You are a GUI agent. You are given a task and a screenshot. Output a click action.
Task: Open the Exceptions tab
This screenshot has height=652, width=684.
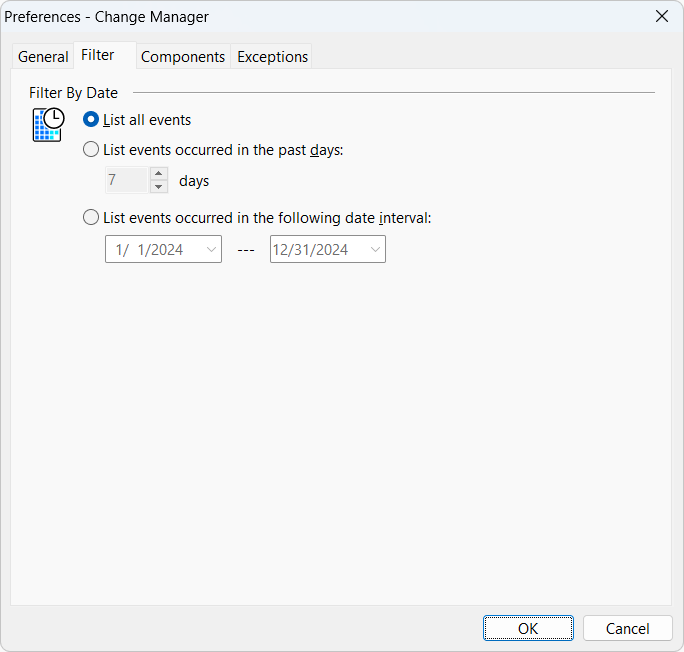272,57
